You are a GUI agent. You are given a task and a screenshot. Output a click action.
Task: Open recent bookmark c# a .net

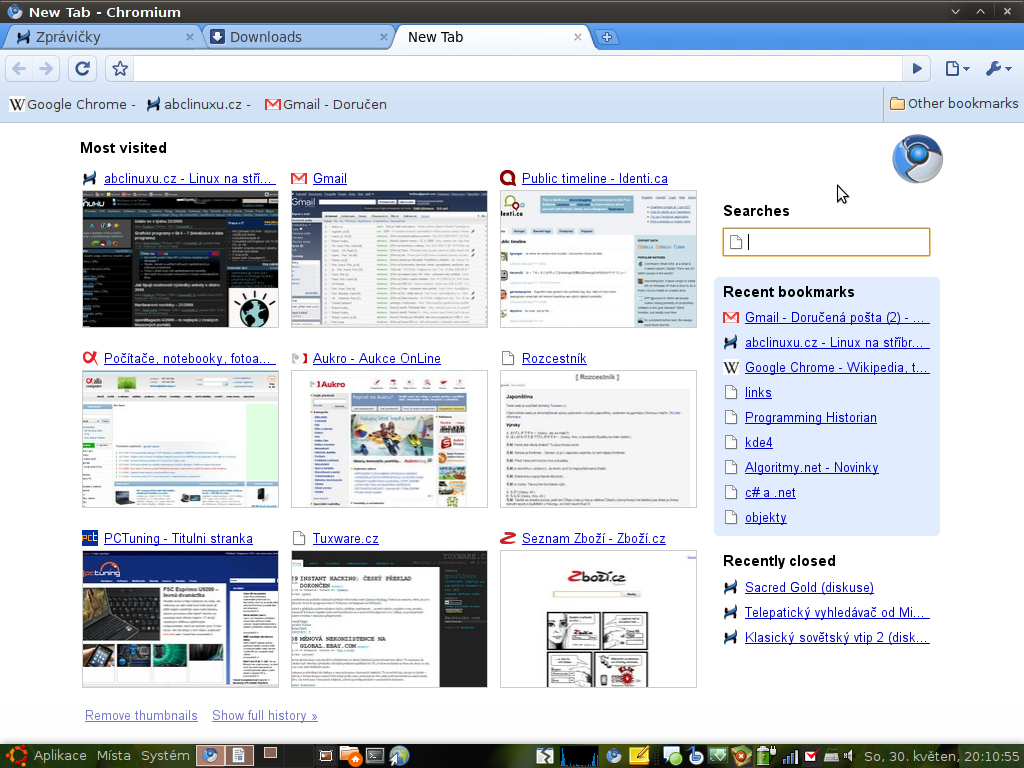coord(771,493)
